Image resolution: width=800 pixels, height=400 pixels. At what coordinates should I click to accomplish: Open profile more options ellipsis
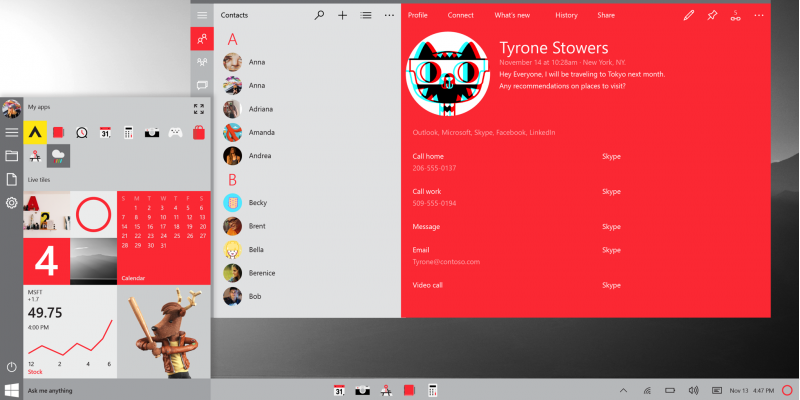[x=759, y=15]
